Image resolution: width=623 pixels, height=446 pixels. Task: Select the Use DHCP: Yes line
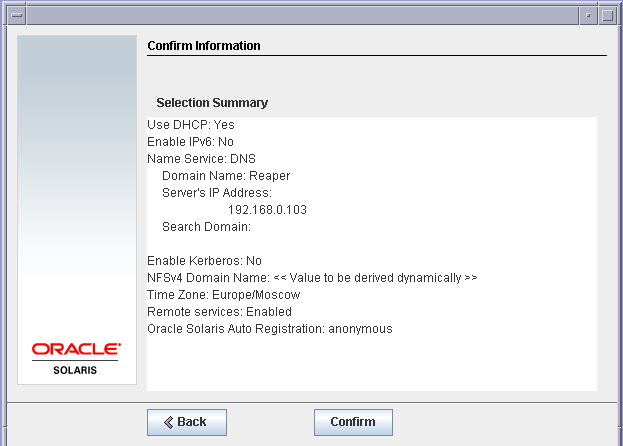coord(191,125)
